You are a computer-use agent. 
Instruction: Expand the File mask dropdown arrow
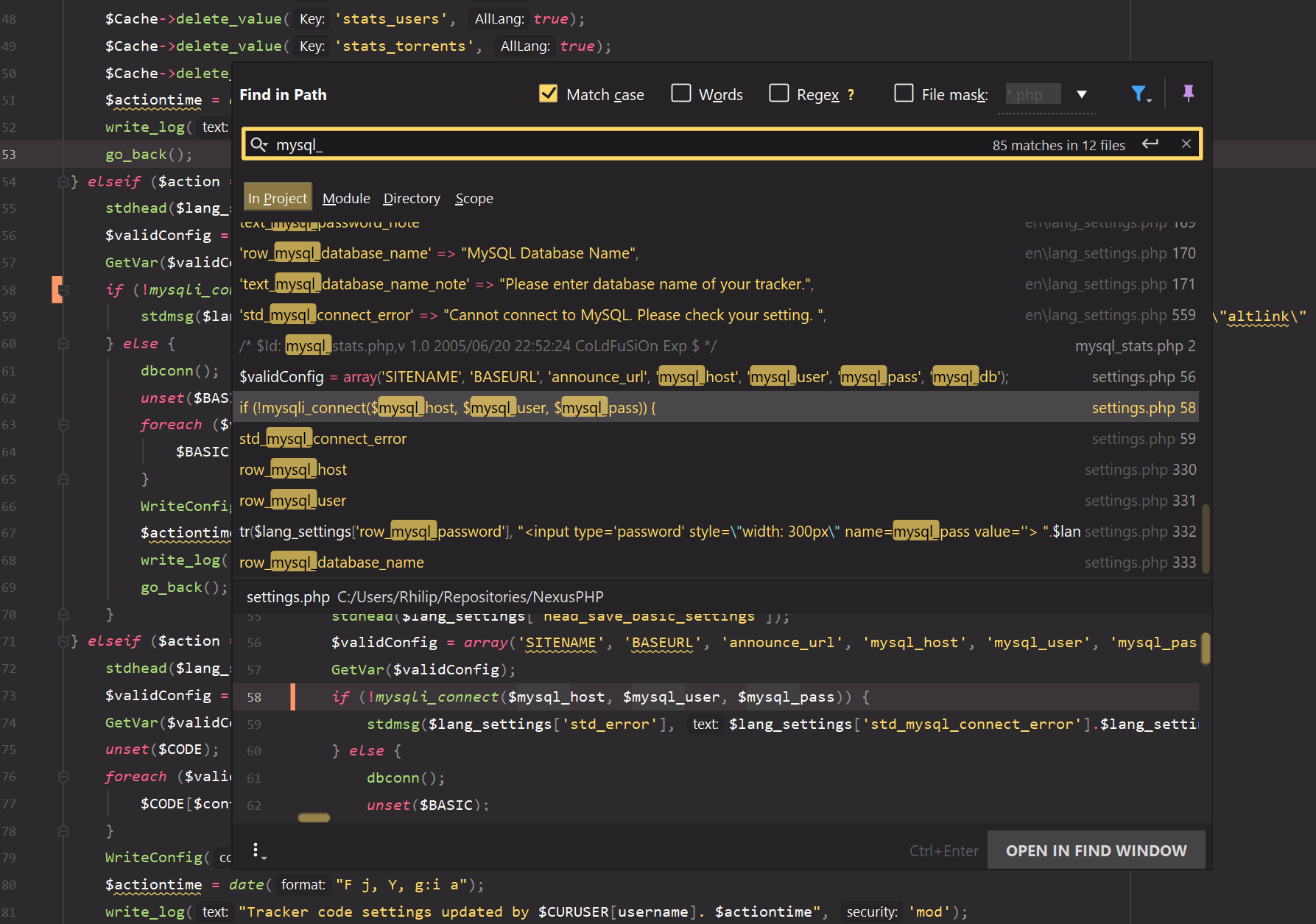pos(1082,94)
